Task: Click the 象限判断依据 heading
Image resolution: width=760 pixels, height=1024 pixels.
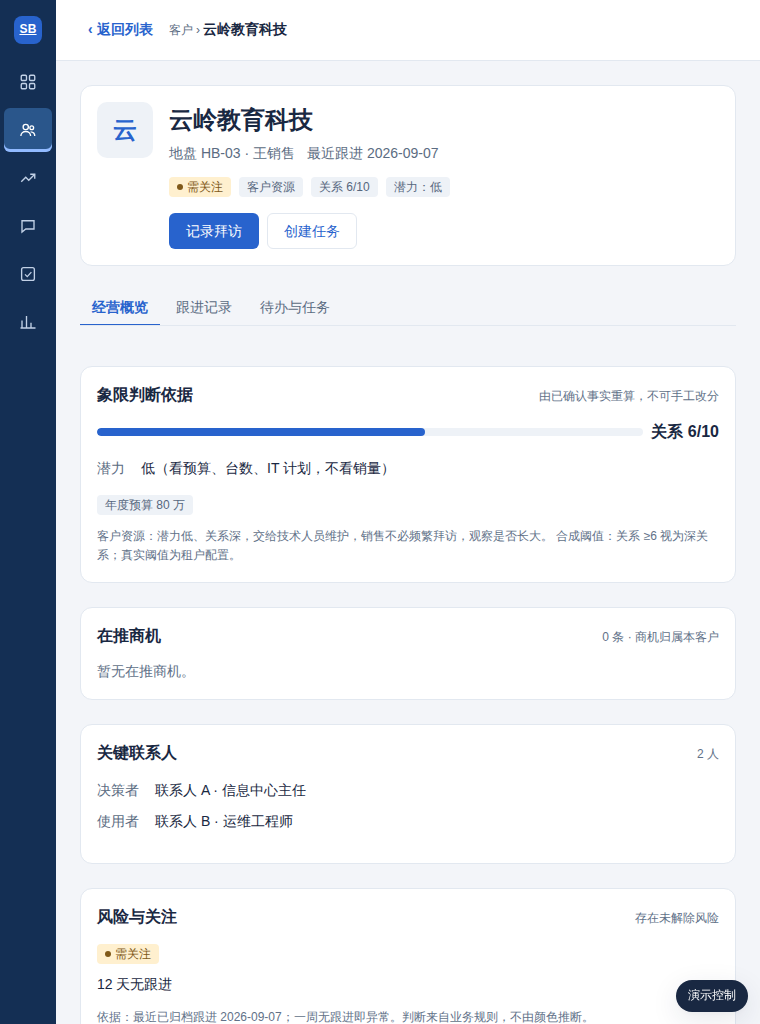Action: tap(145, 395)
